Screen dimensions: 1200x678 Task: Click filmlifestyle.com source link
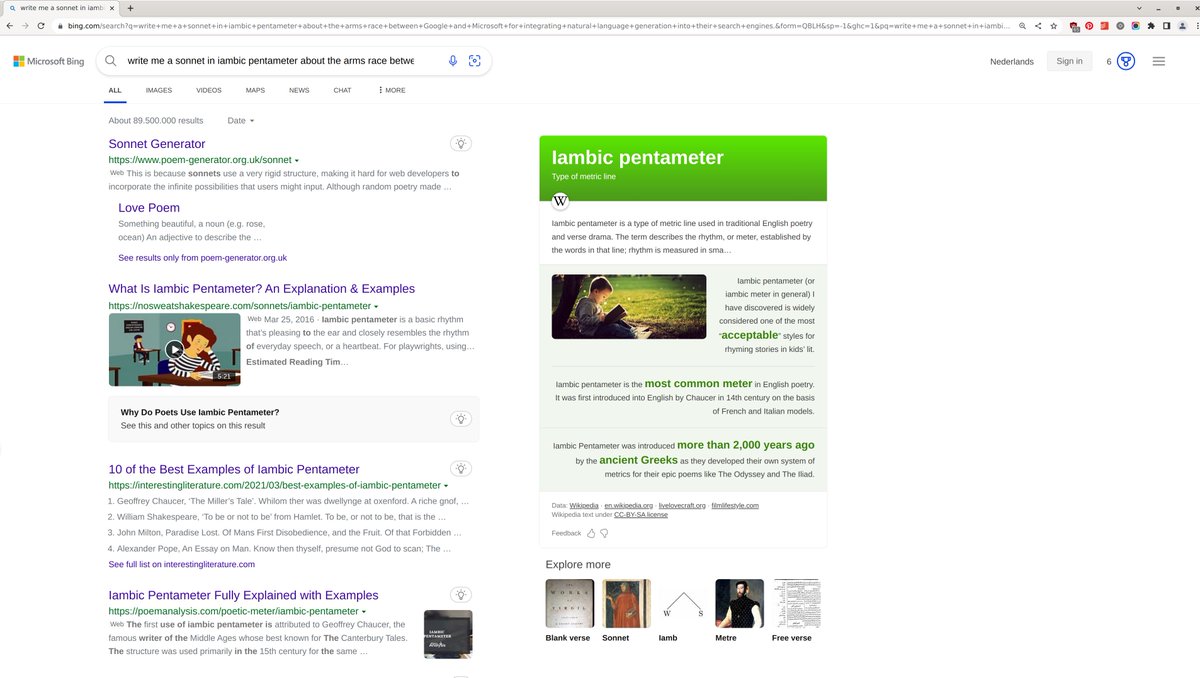click(x=734, y=506)
